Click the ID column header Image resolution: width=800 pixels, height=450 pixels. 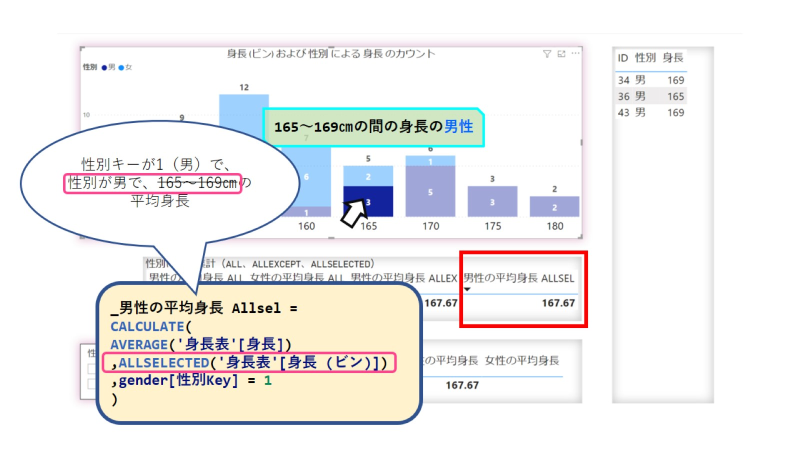(622, 58)
